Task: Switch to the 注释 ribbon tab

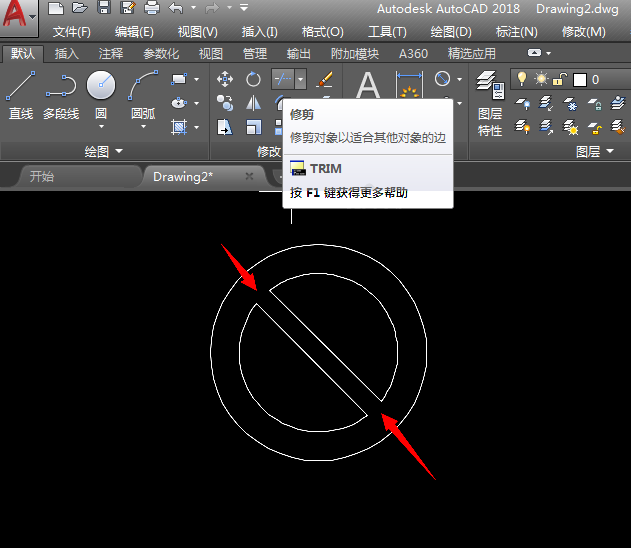Action: pos(111,54)
